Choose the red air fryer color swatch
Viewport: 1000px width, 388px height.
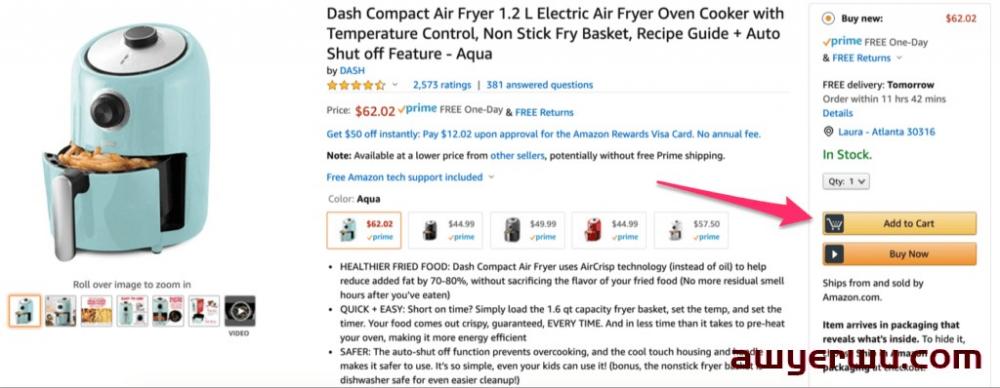609,230
